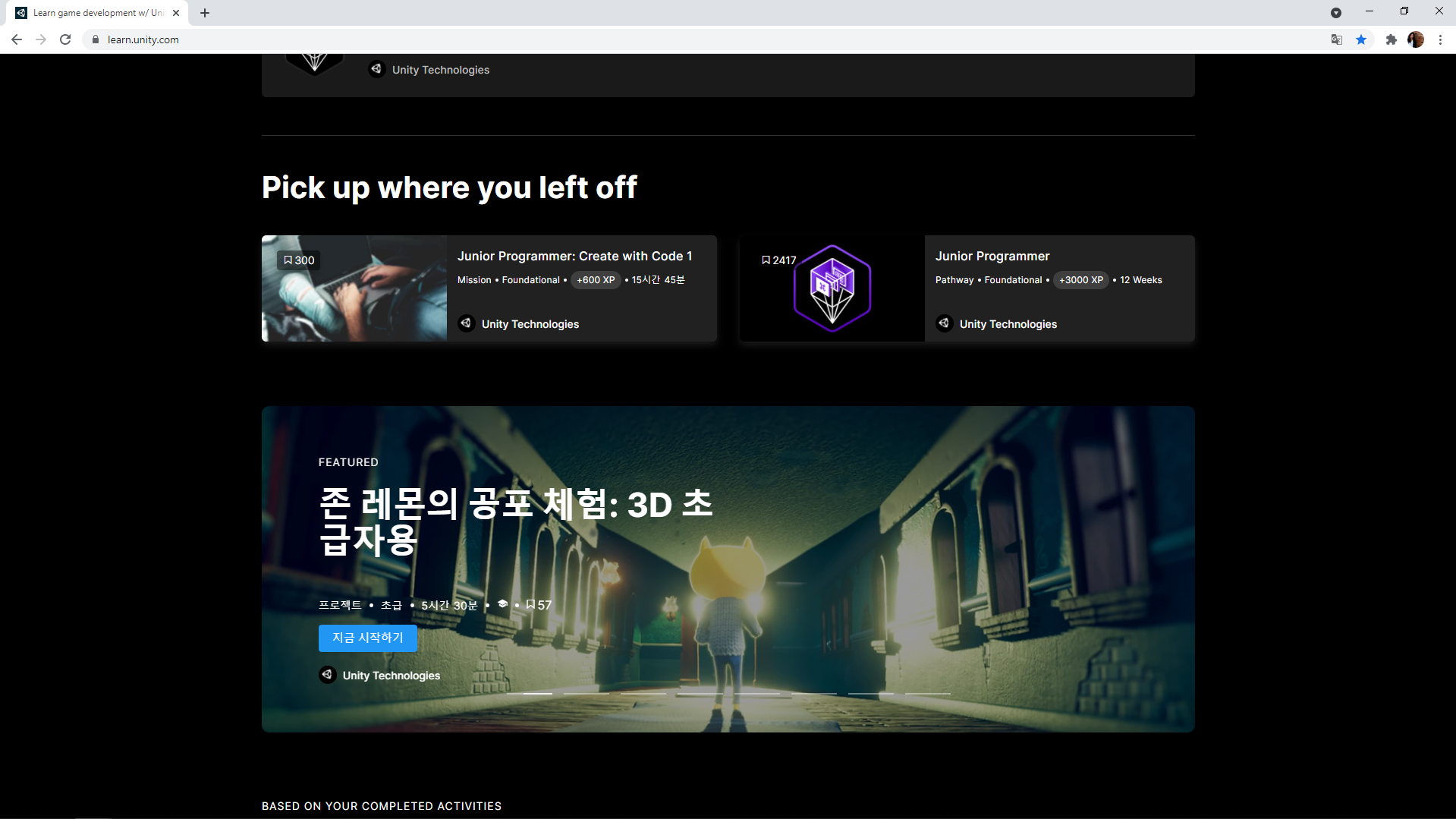The height and width of the screenshot is (819, 1456).
Task: Open a new browser tab
Action: 205,13
